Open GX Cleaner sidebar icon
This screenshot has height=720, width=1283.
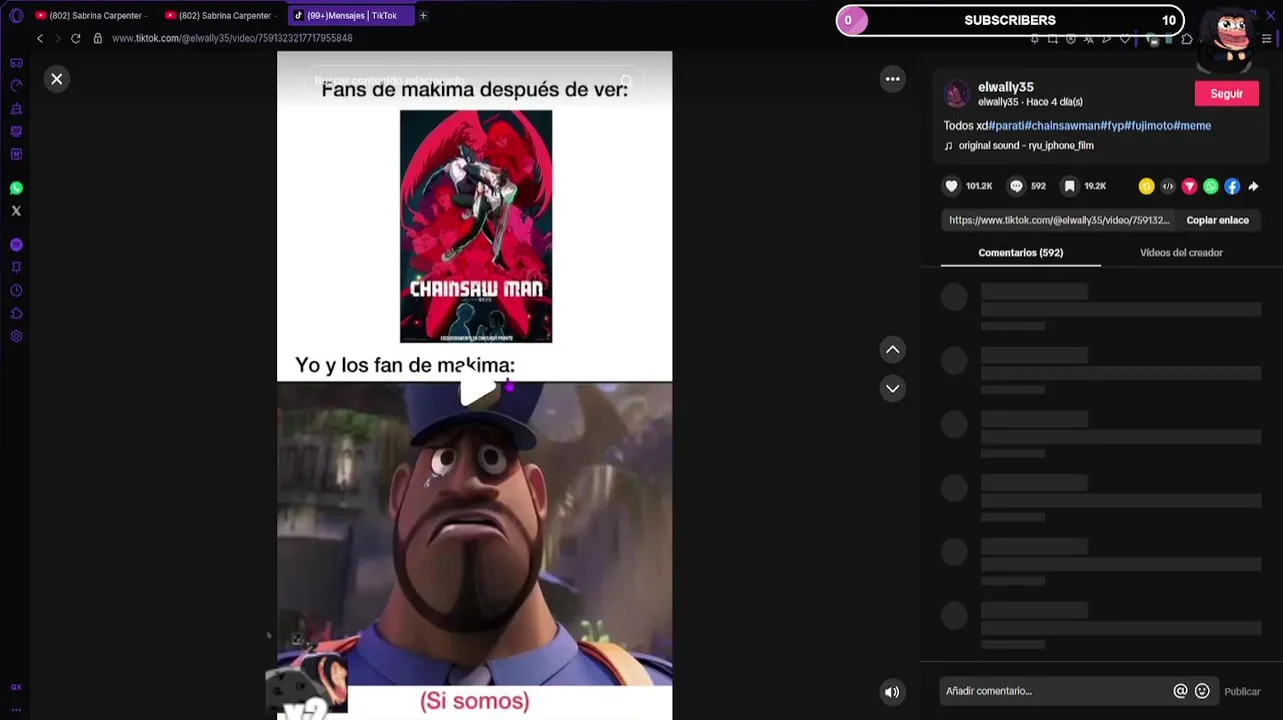coord(16,109)
